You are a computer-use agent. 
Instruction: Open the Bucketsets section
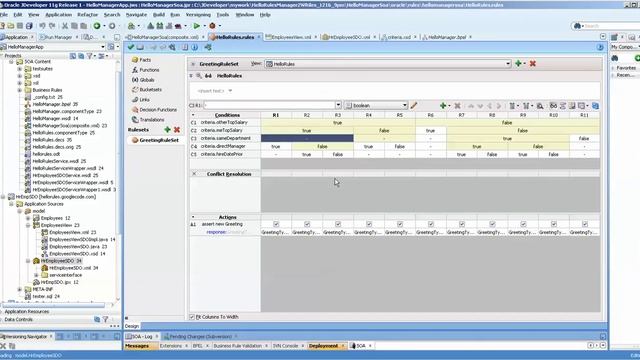coord(150,89)
